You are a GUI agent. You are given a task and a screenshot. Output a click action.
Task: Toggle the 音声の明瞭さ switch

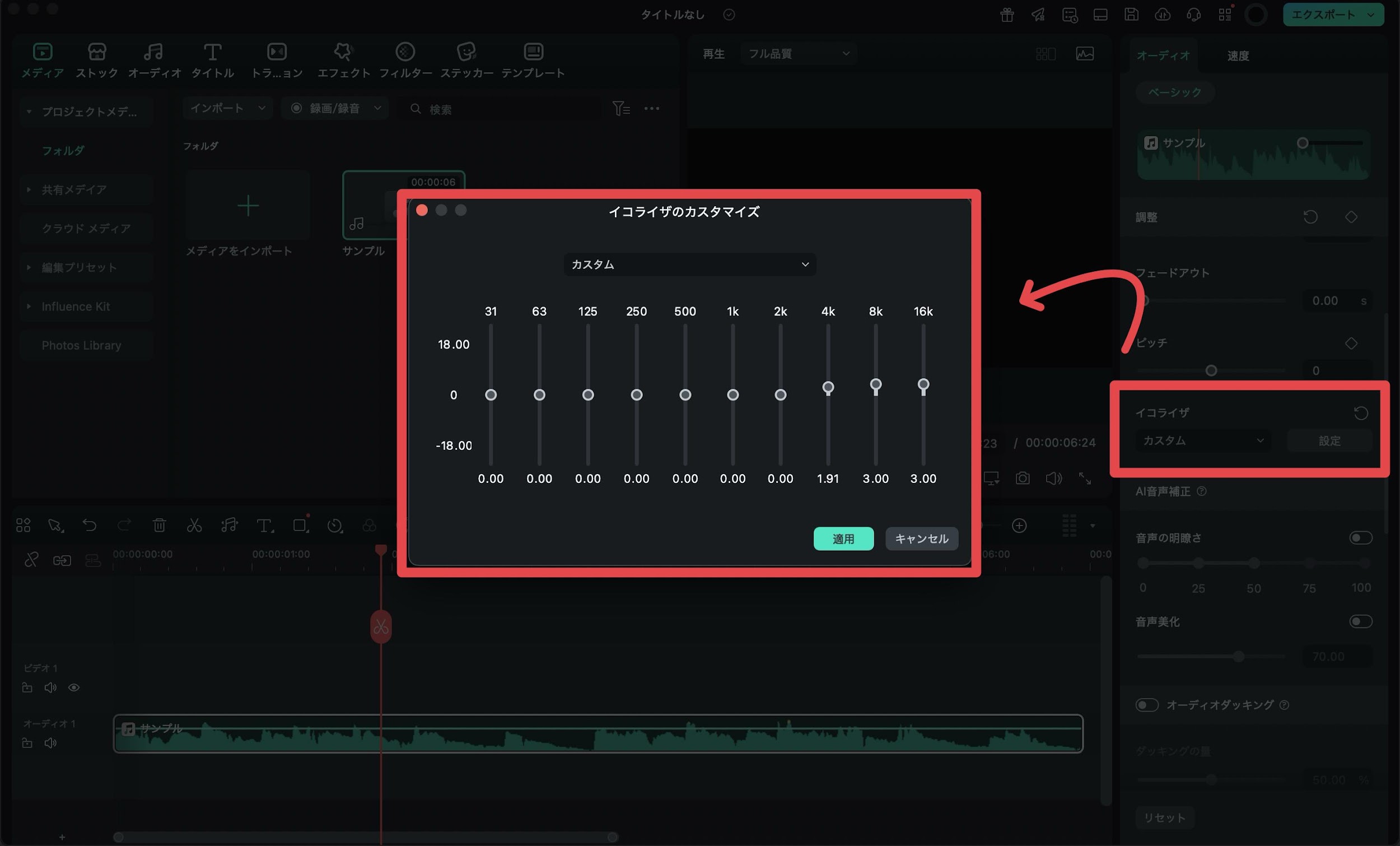tap(1360, 538)
